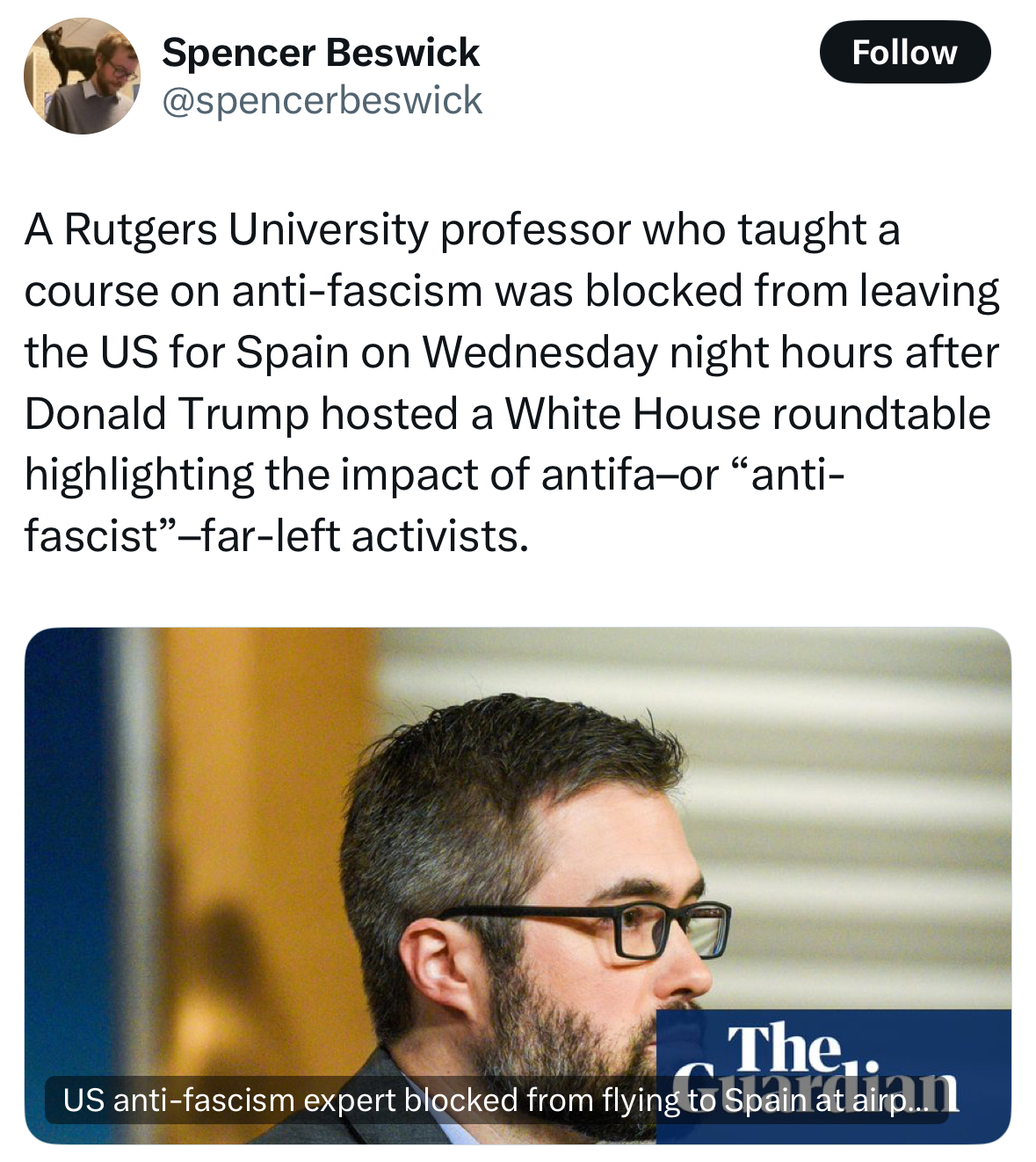The width and height of the screenshot is (1036, 1162).
Task: Click the Follow button
Action: pyautogui.click(x=904, y=53)
